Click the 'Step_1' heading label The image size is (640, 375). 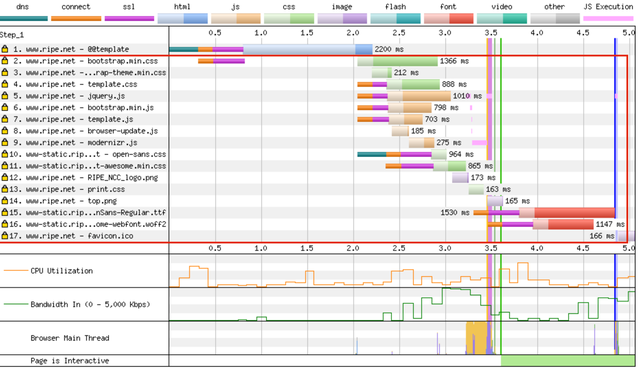click(12, 35)
